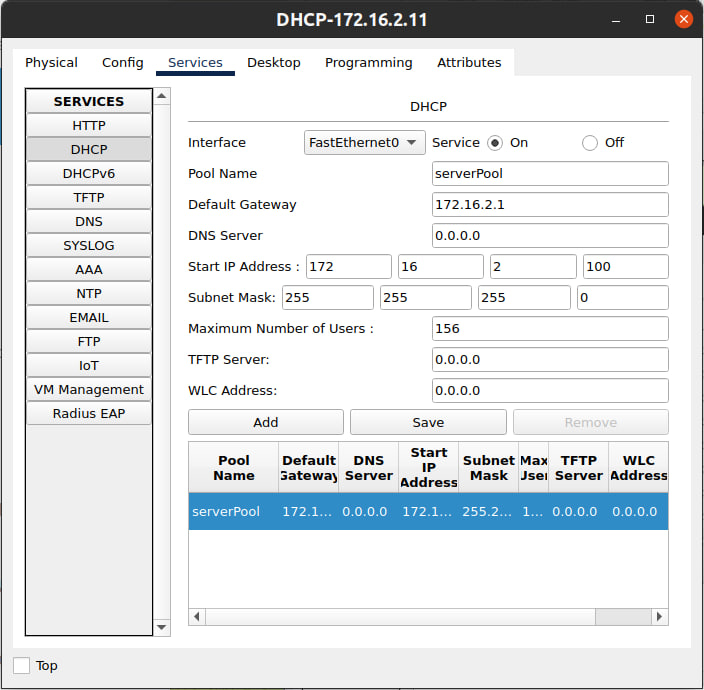
Task: Click the WLC Address field
Action: [550, 390]
